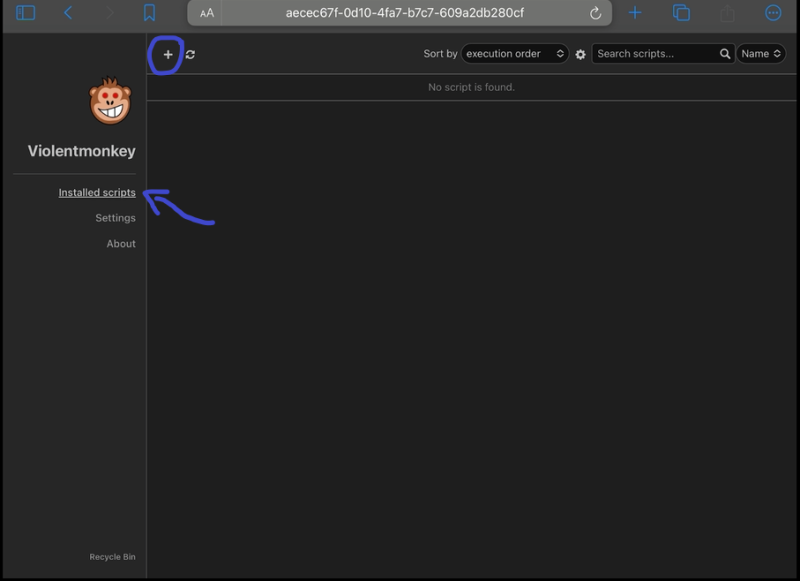The width and height of the screenshot is (800, 581).
Task: Switch to the Settings tab
Action: pyautogui.click(x=115, y=218)
